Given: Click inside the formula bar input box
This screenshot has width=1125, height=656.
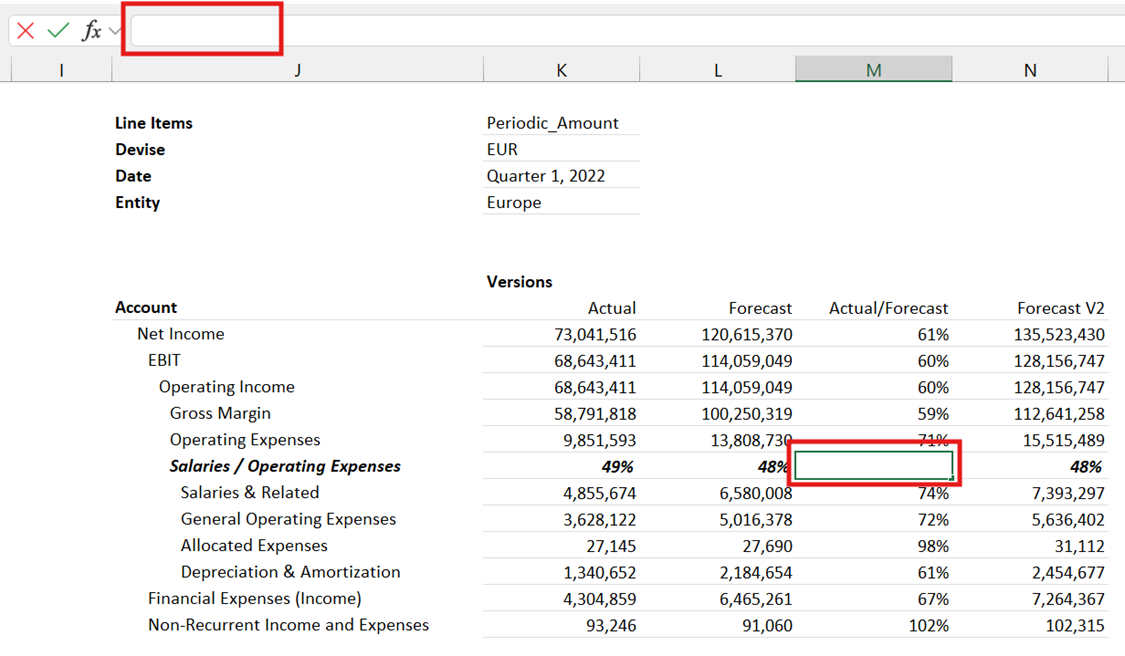Looking at the screenshot, I should tap(205, 30).
